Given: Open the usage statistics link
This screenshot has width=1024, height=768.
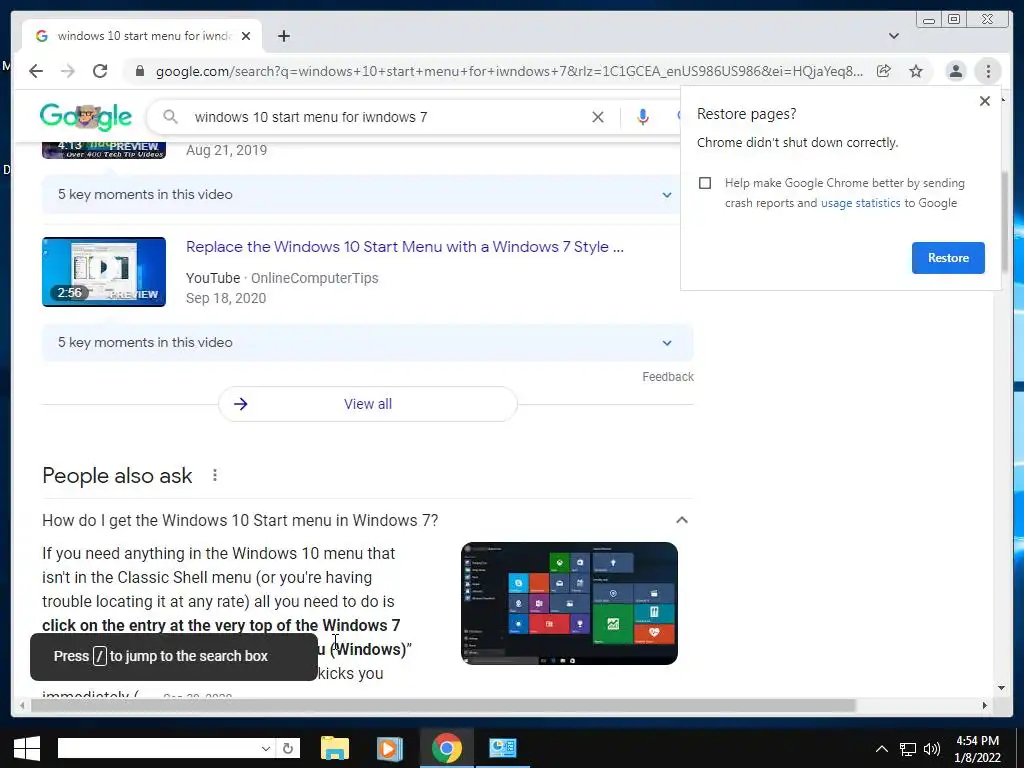Looking at the screenshot, I should [x=860, y=203].
